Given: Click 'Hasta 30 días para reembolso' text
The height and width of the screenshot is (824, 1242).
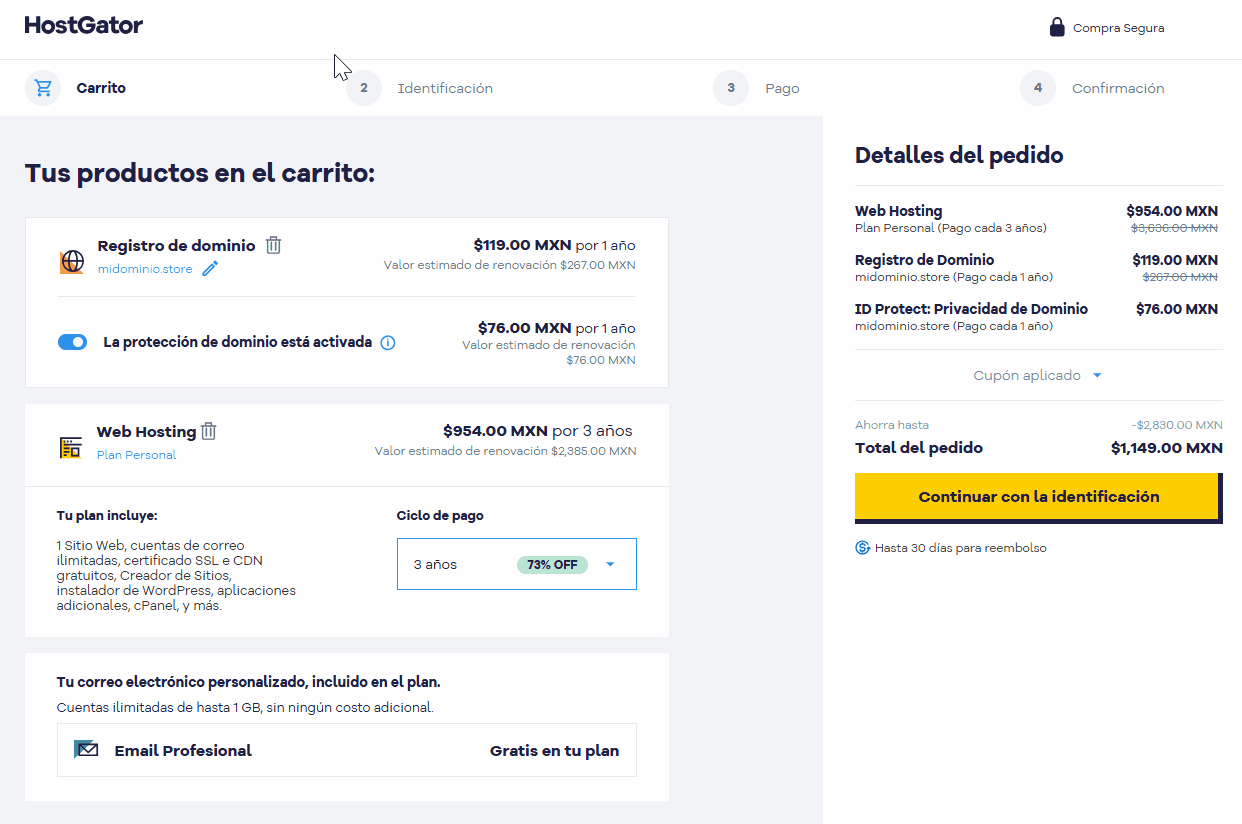Looking at the screenshot, I should [x=961, y=548].
